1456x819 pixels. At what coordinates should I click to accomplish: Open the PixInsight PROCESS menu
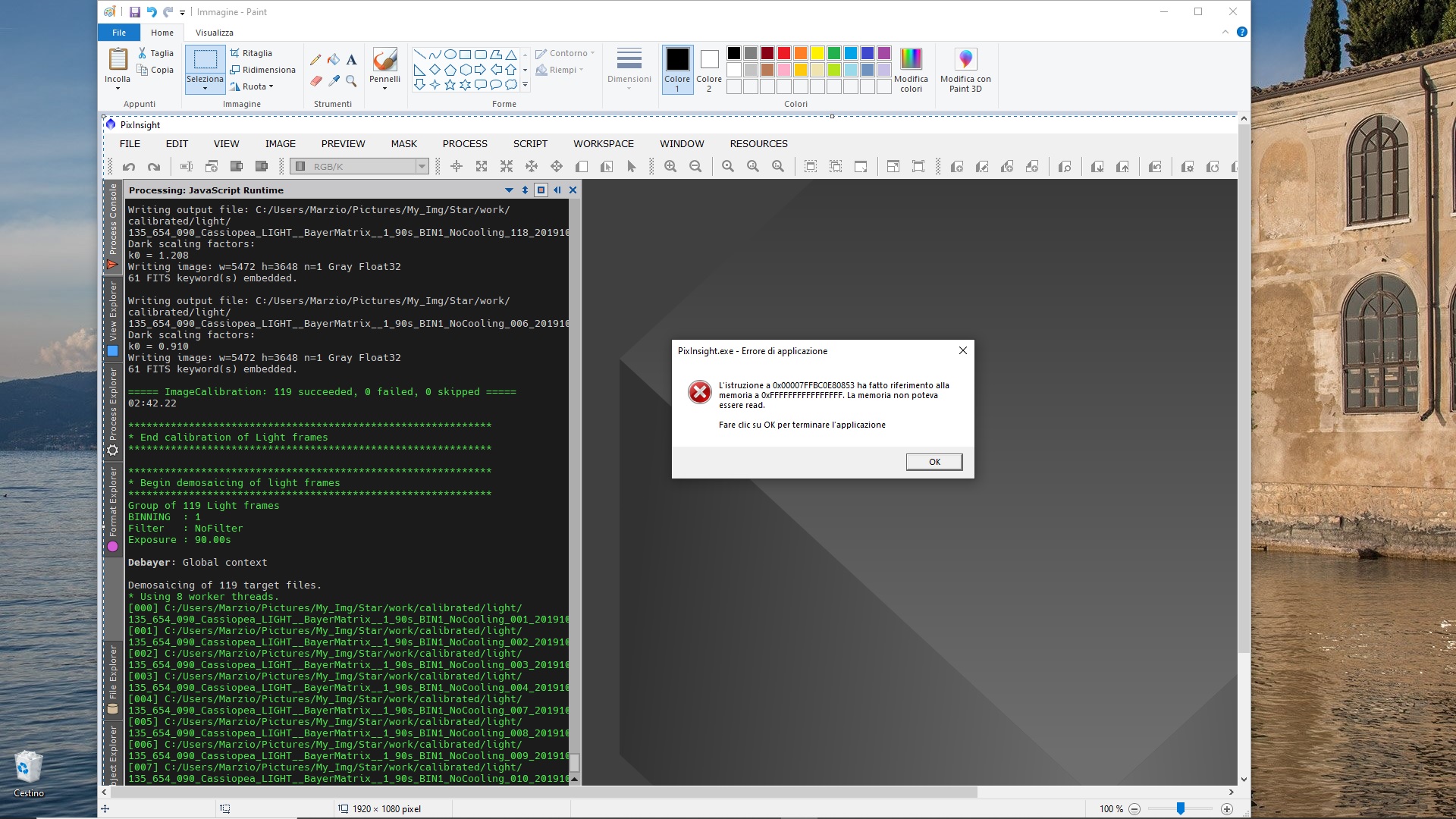point(465,143)
